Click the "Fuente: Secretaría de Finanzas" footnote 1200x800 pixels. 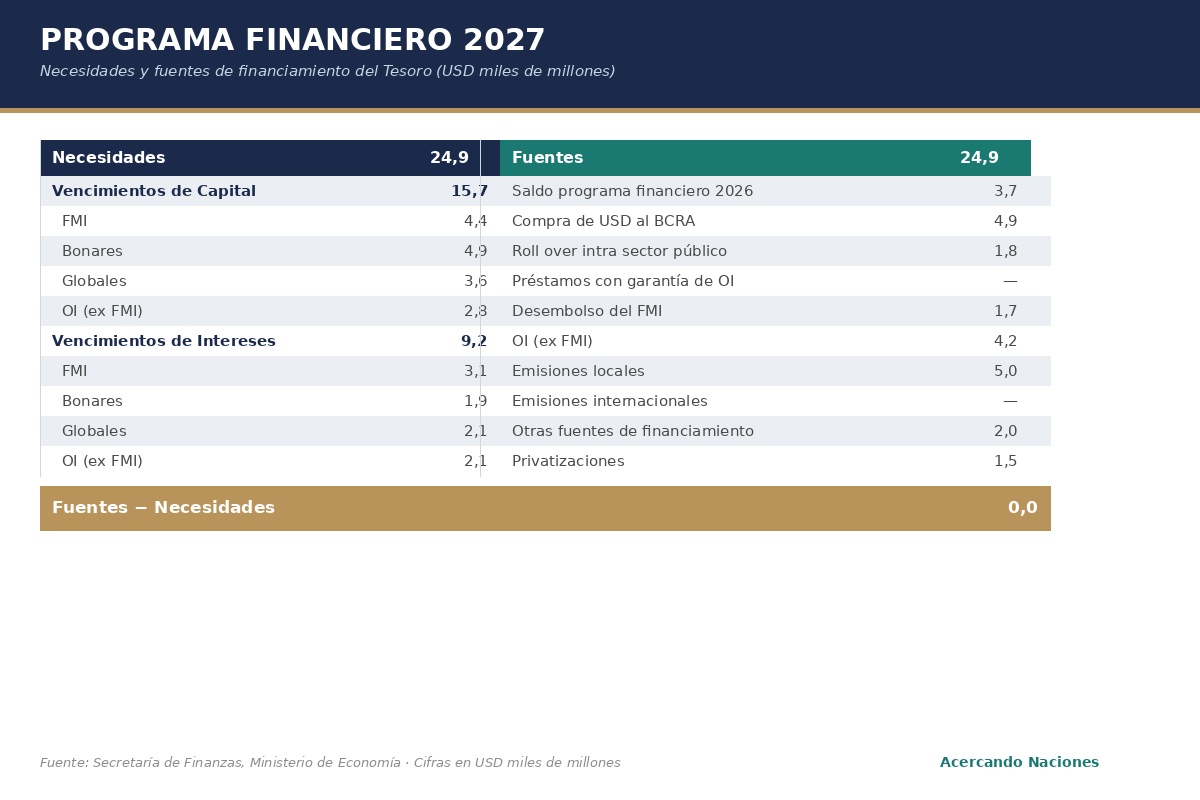click(x=330, y=763)
